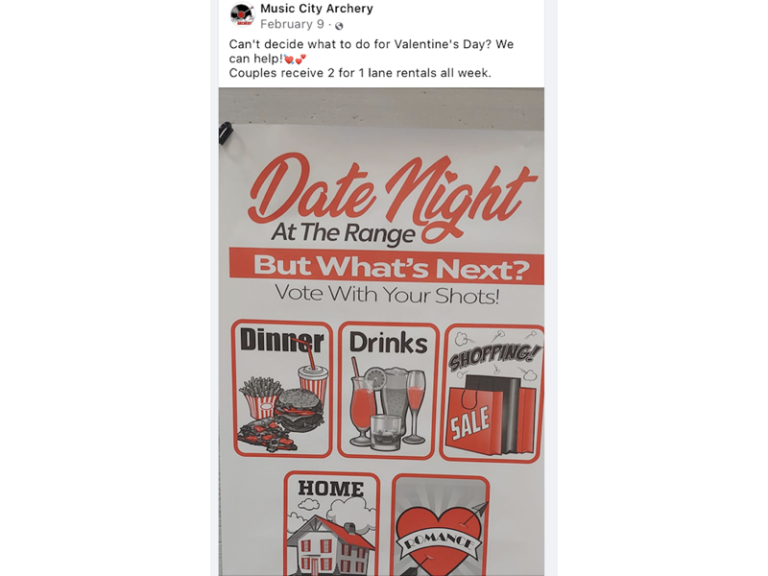Open Music City Archery profile picture

[x=242, y=15]
